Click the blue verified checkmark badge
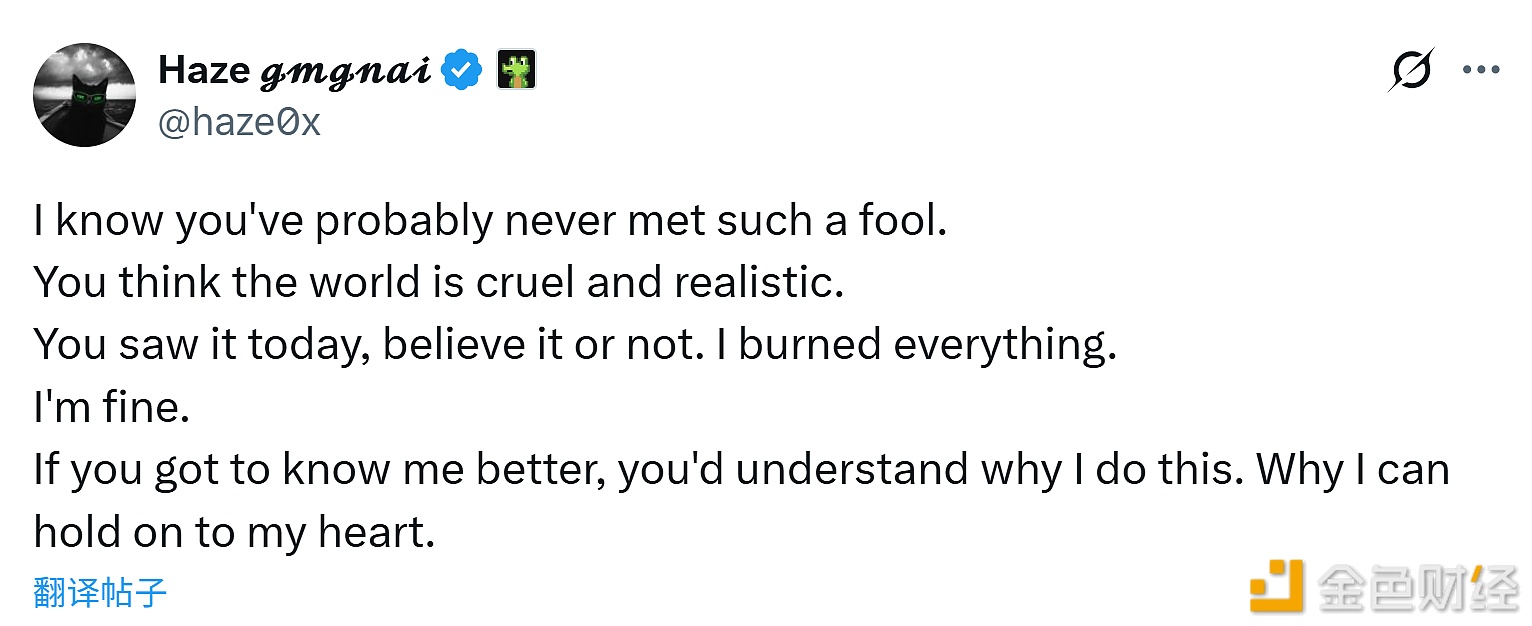Screen dimensions: 1532x626 [x=462, y=71]
